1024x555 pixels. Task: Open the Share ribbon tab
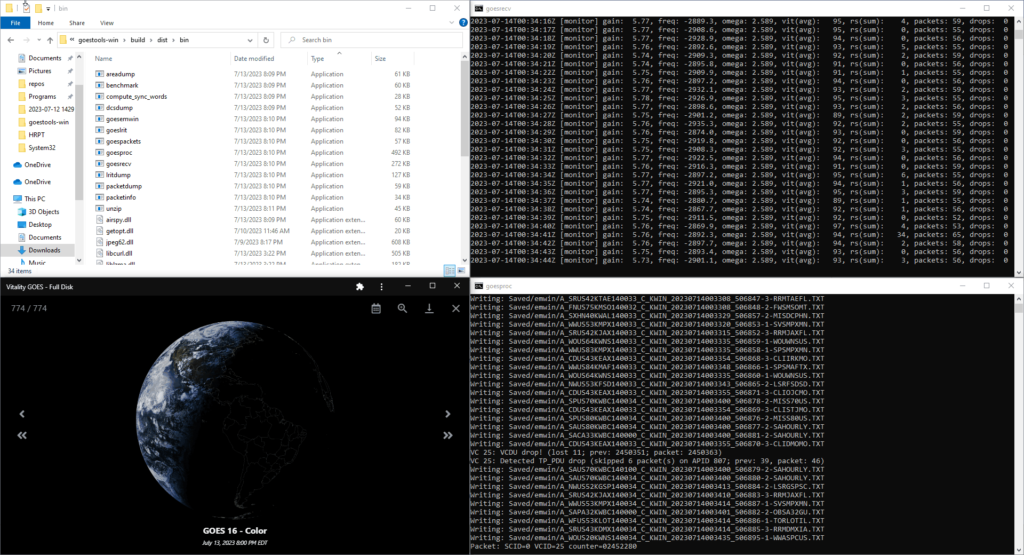[x=77, y=23]
